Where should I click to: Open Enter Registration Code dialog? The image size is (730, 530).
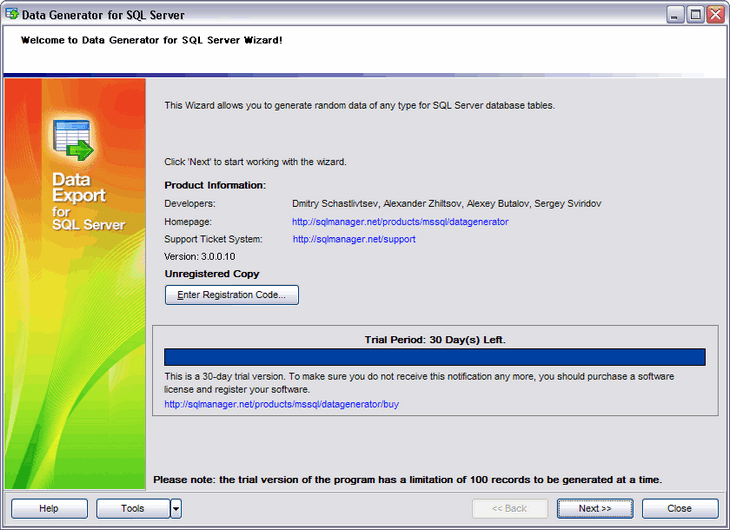tap(232, 295)
